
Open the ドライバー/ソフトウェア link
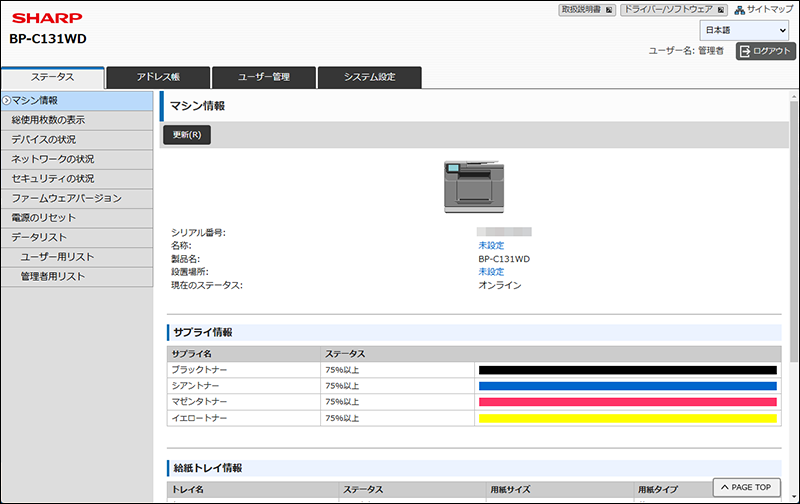click(x=674, y=10)
